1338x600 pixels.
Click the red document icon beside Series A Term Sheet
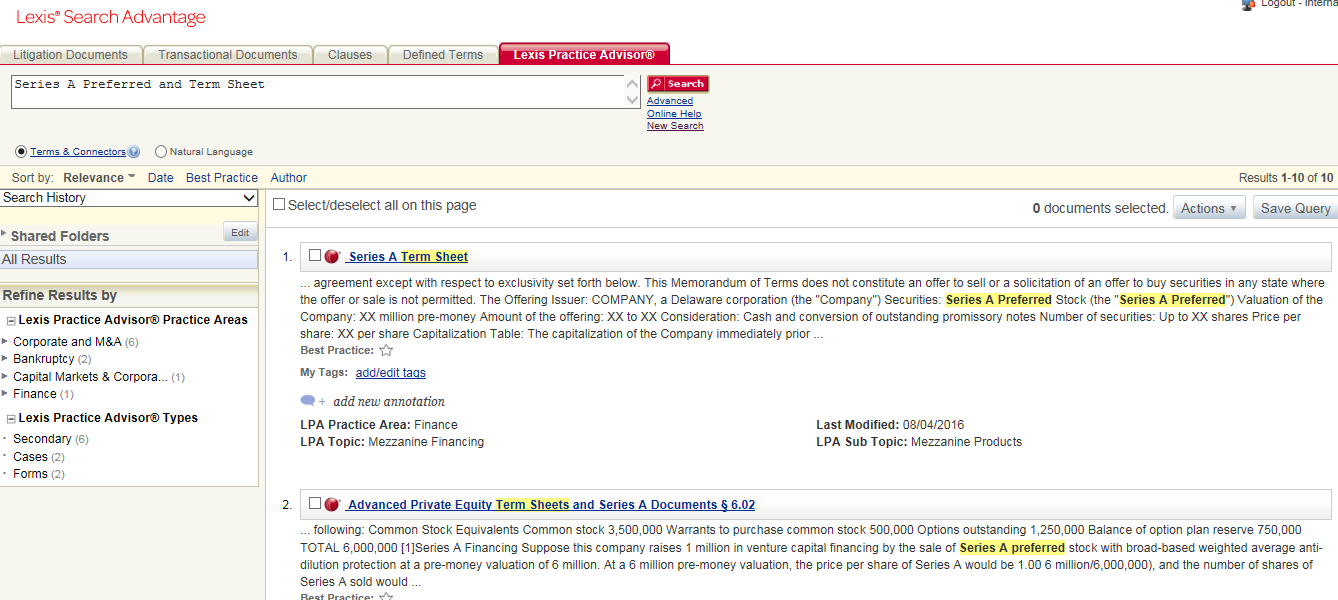coord(332,256)
